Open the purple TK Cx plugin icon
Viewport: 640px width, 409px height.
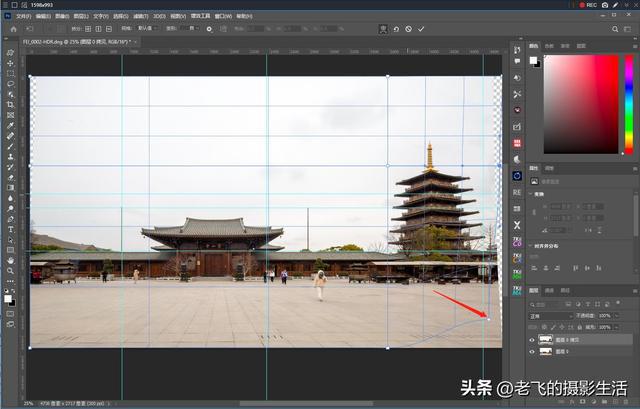pyautogui.click(x=517, y=242)
